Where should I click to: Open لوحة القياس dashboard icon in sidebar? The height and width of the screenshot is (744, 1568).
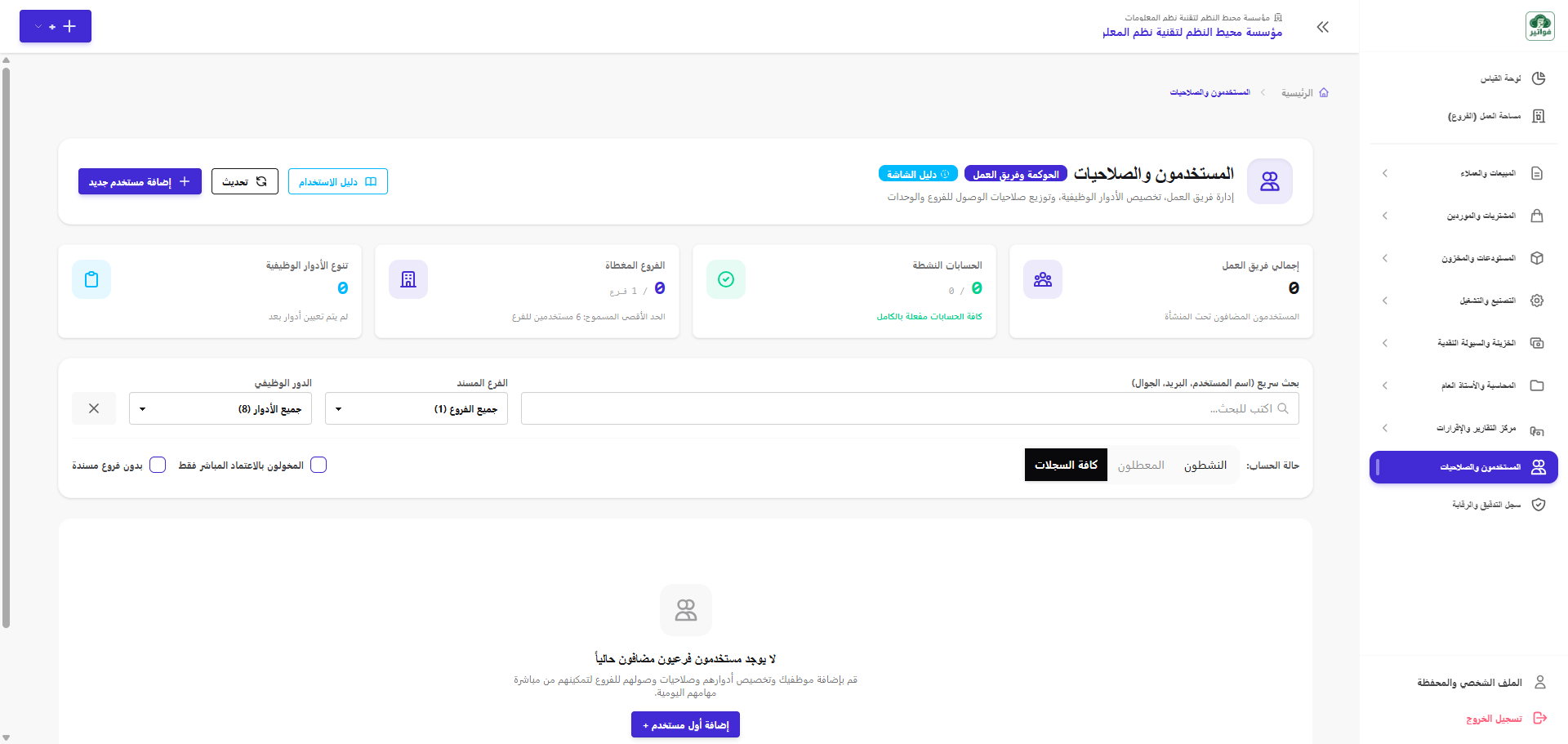click(1539, 78)
